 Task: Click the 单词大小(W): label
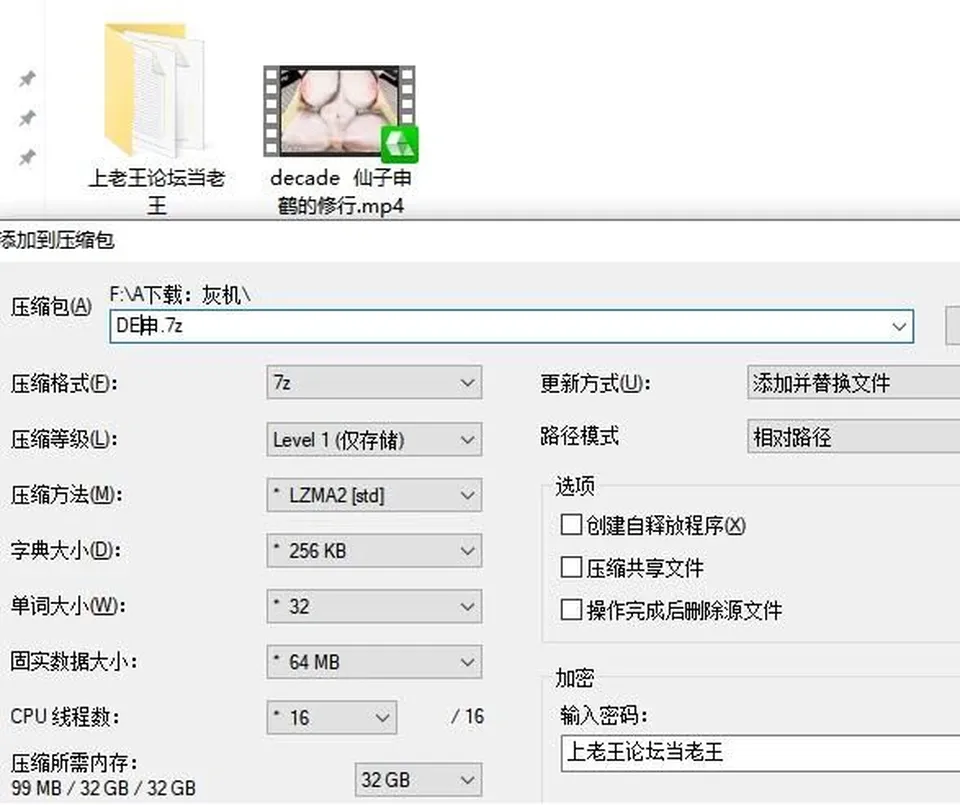[68, 606]
